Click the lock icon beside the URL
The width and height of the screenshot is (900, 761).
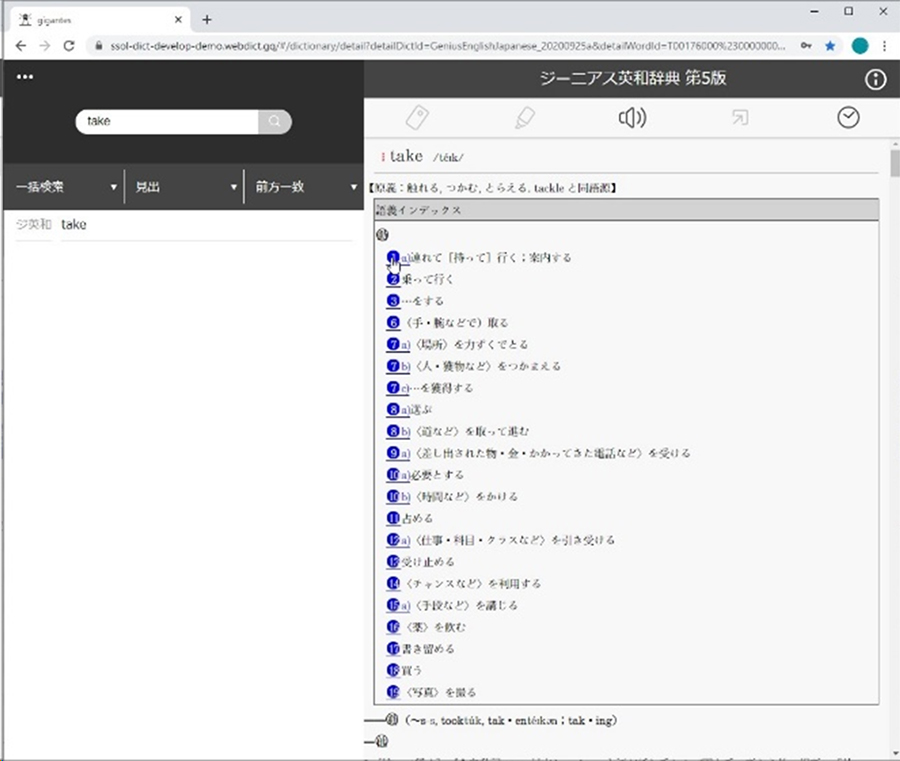(x=99, y=46)
